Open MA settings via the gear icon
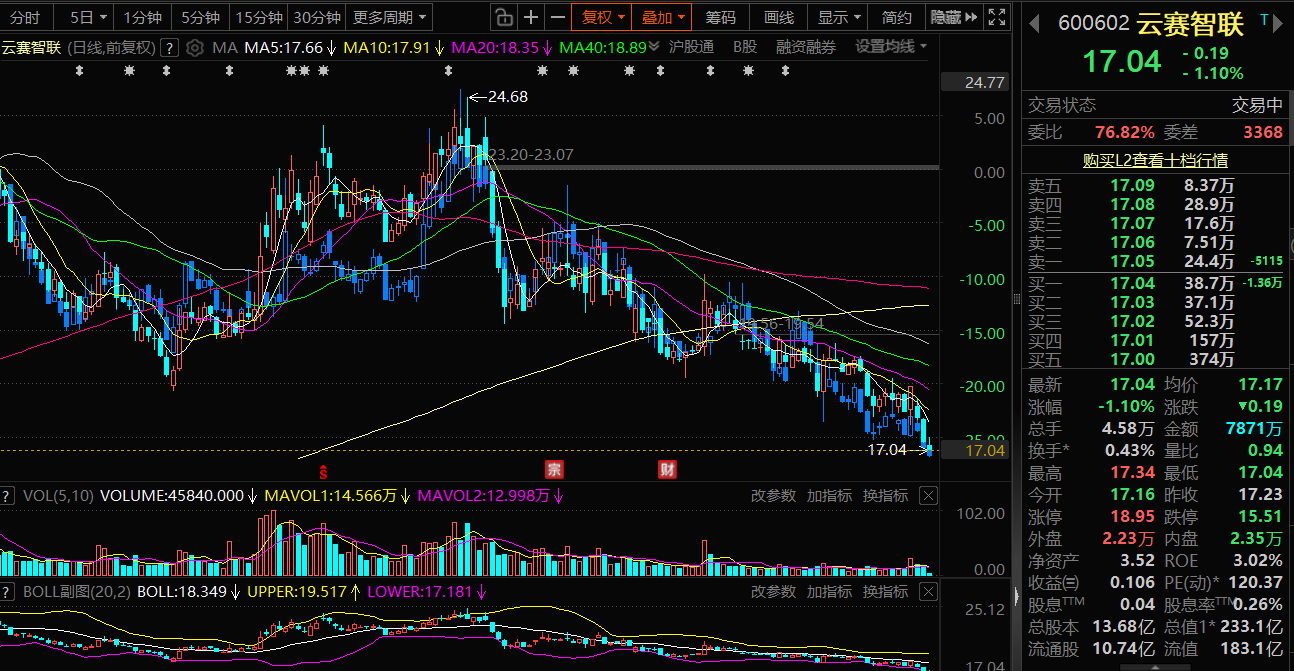 coord(195,47)
